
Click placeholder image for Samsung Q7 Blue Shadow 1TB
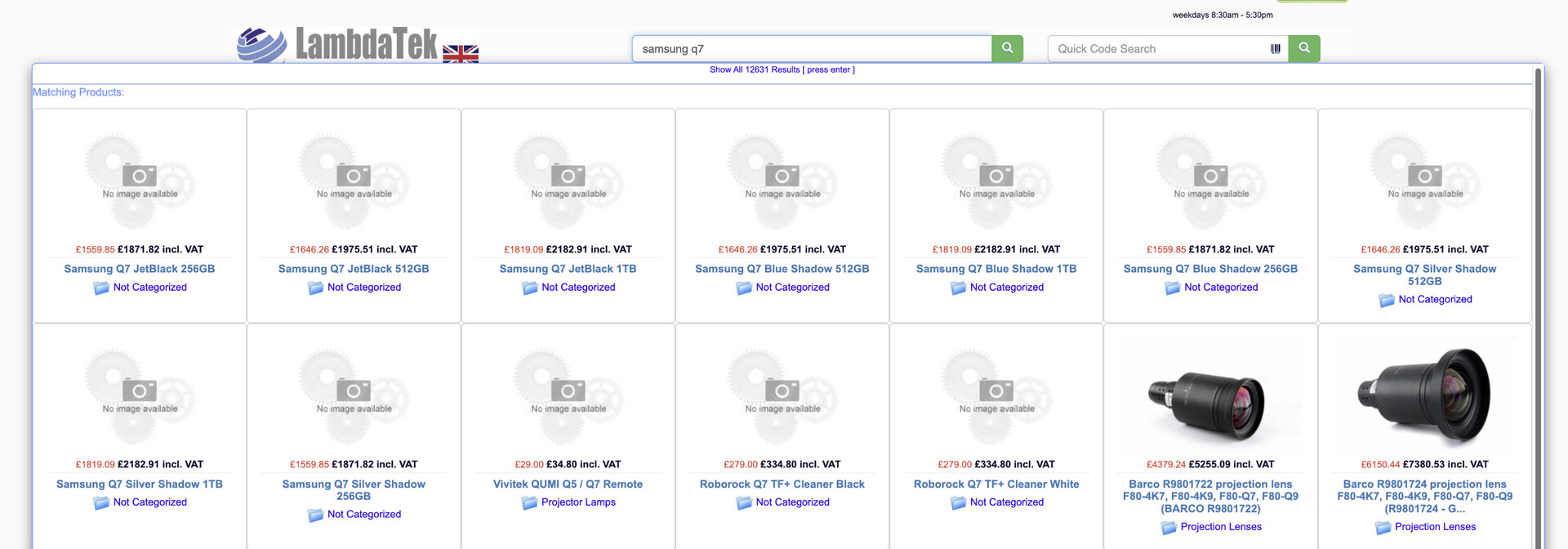click(x=996, y=181)
